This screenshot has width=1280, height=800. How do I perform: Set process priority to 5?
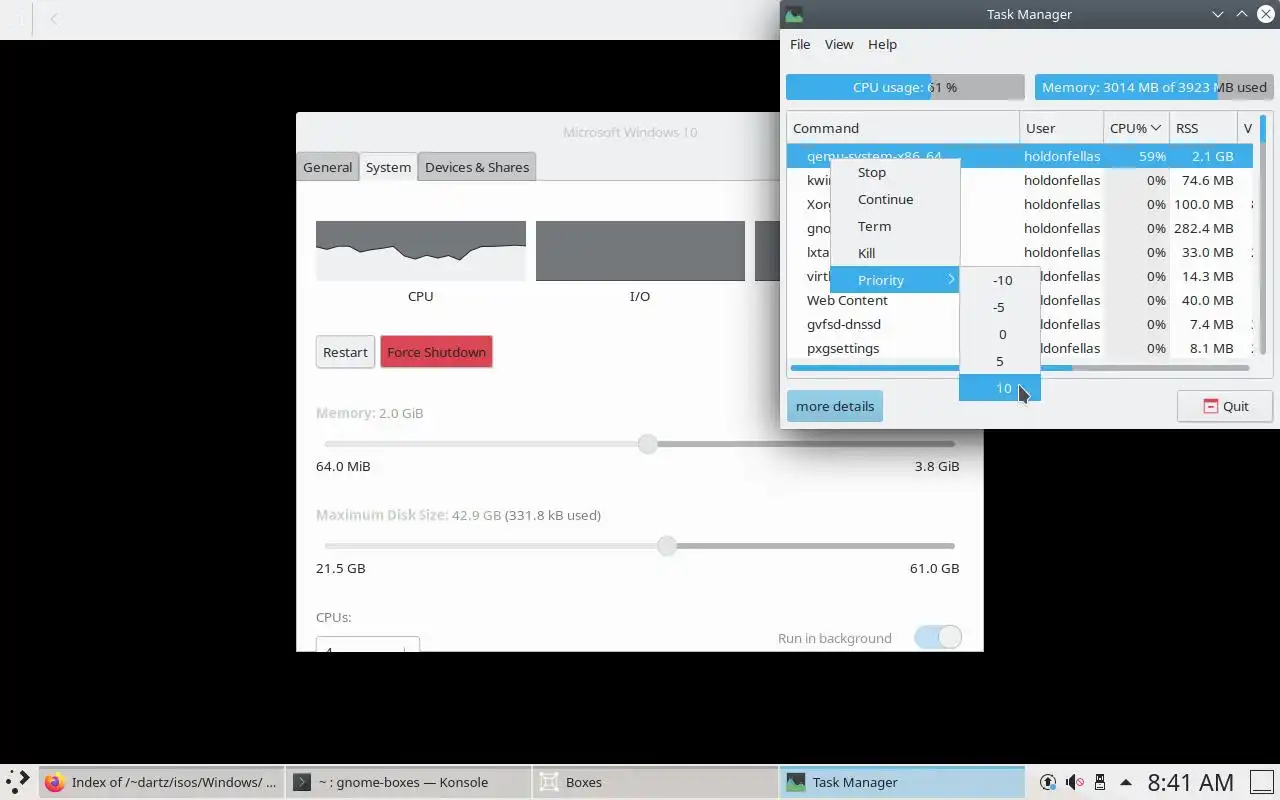(x=1000, y=361)
